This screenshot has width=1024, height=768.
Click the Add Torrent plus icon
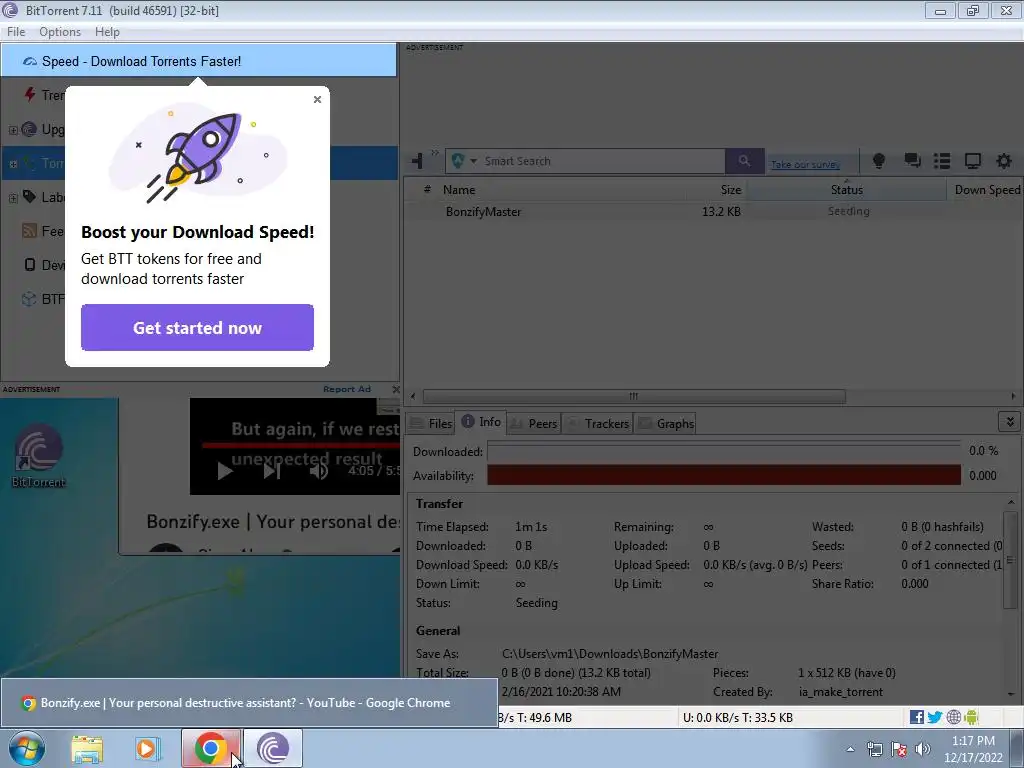[418, 161]
